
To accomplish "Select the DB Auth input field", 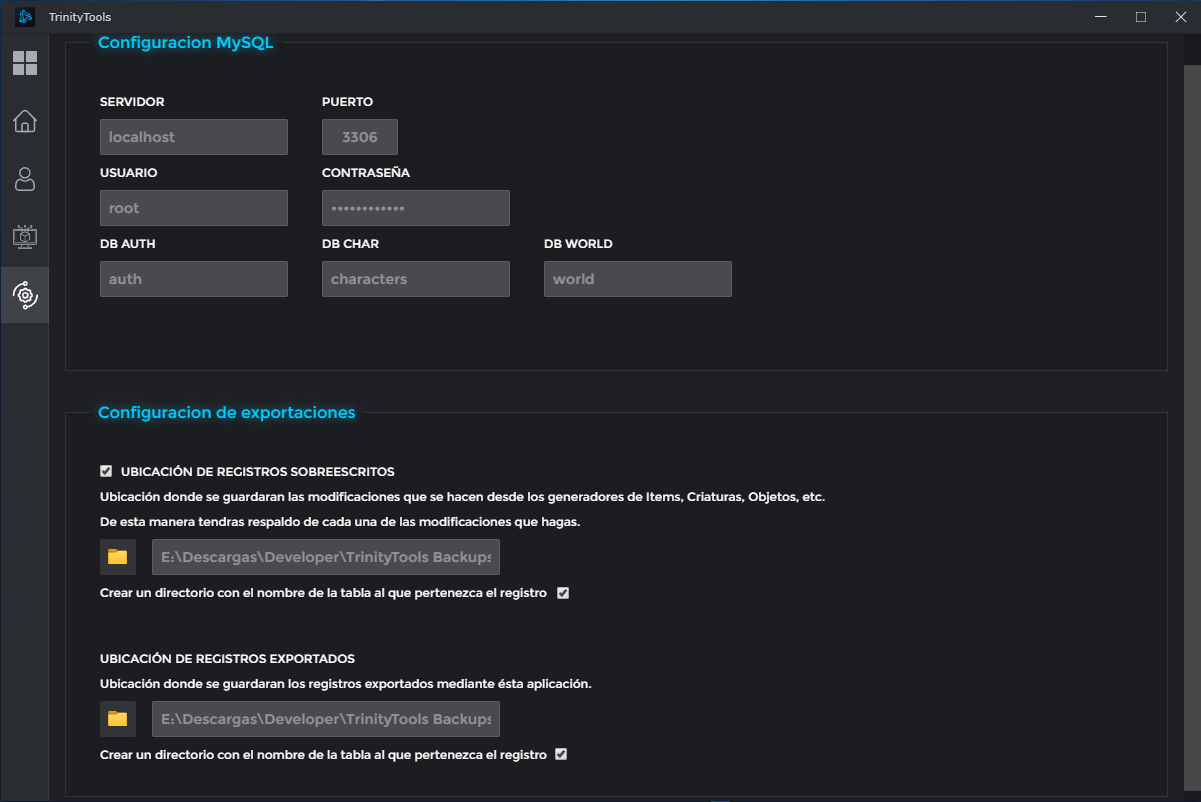I will point(194,279).
